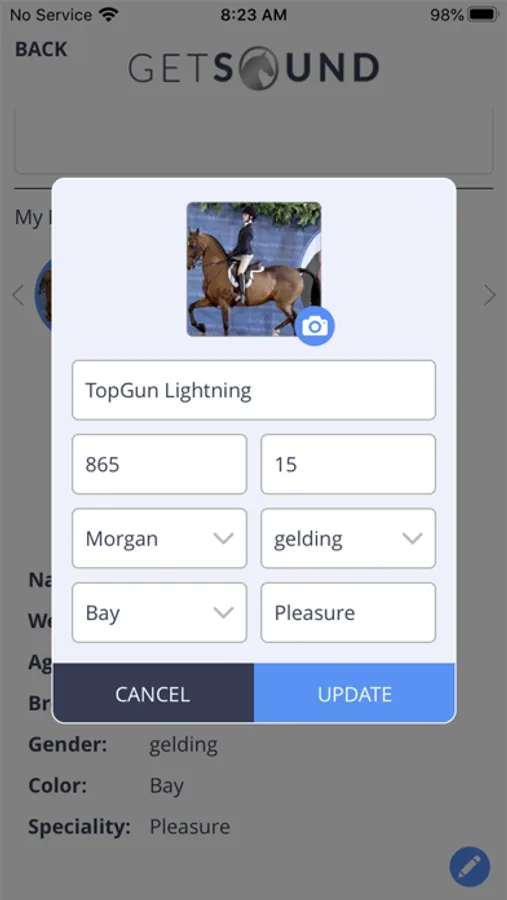
Task: Tap the battery indicator icon
Action: (483, 15)
